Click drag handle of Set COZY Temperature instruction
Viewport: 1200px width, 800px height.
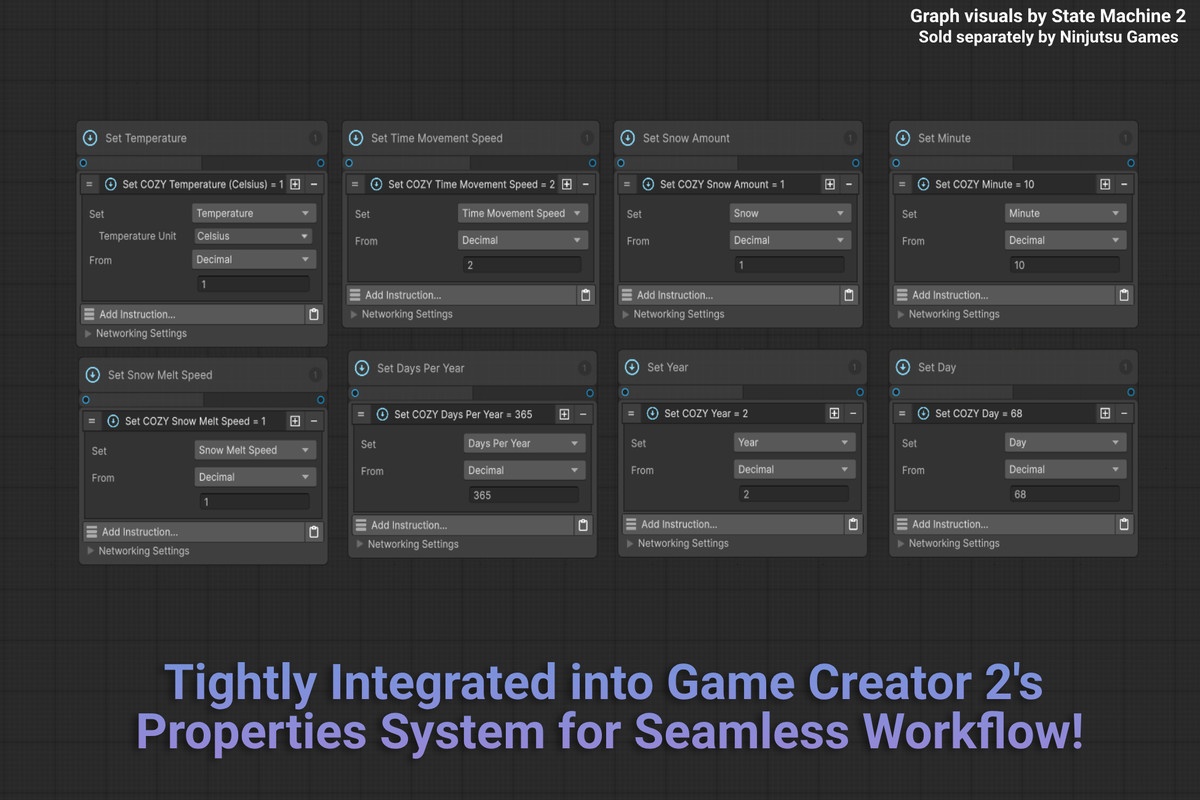tap(89, 184)
